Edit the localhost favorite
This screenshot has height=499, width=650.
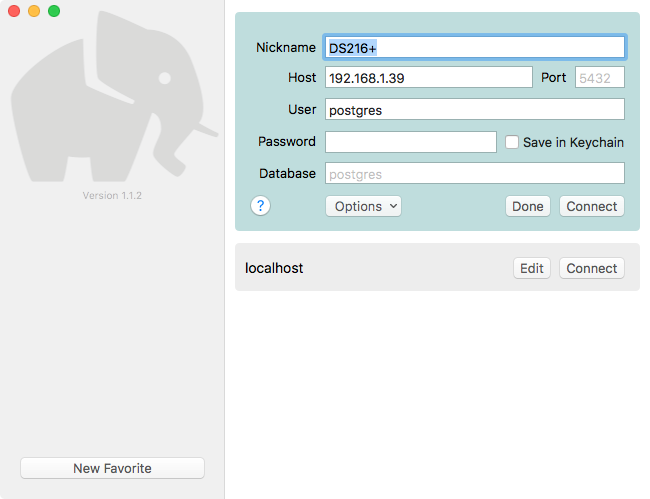pos(531,268)
